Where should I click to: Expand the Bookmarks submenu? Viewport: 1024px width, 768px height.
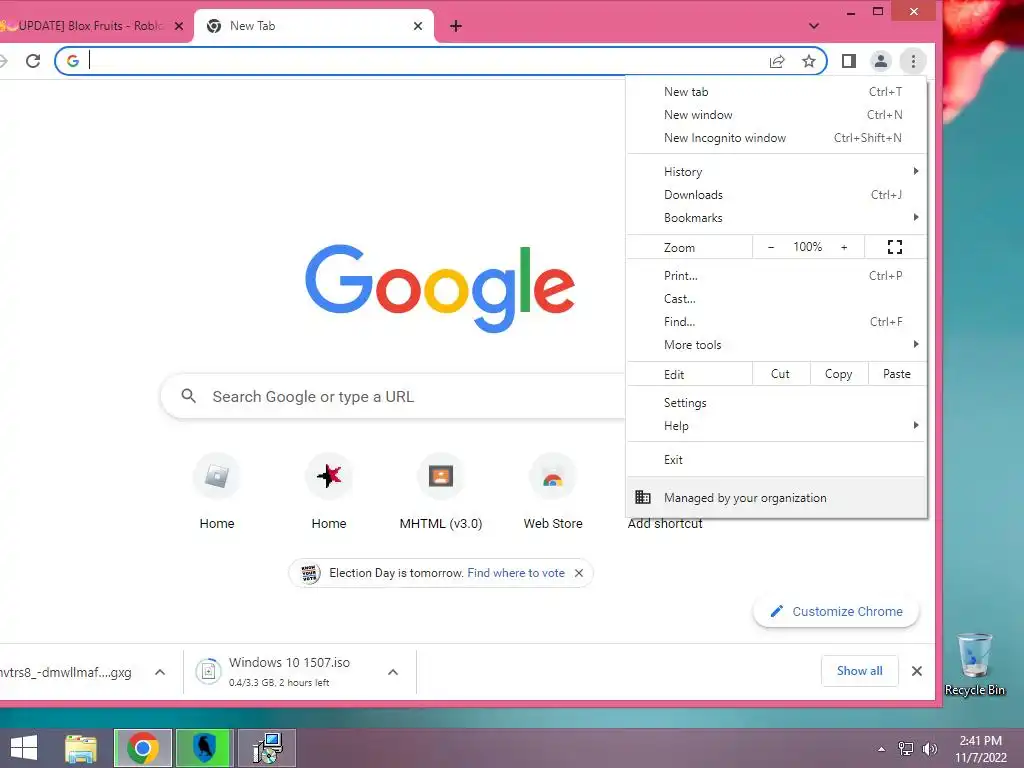tap(777, 217)
